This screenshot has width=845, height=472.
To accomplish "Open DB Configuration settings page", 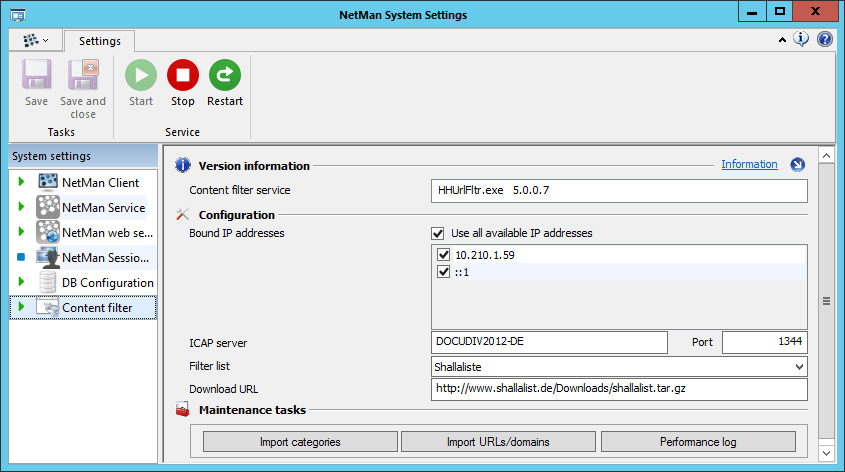I will [107, 283].
